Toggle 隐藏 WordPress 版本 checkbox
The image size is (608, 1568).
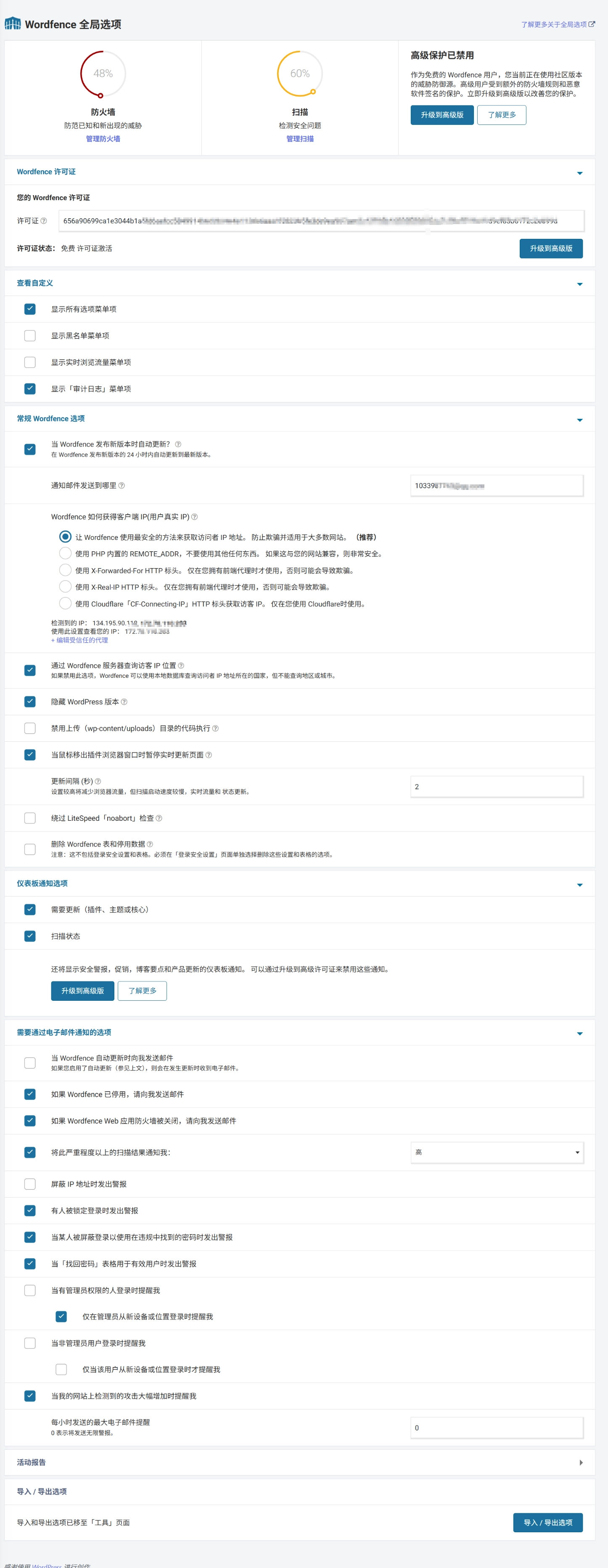30,702
